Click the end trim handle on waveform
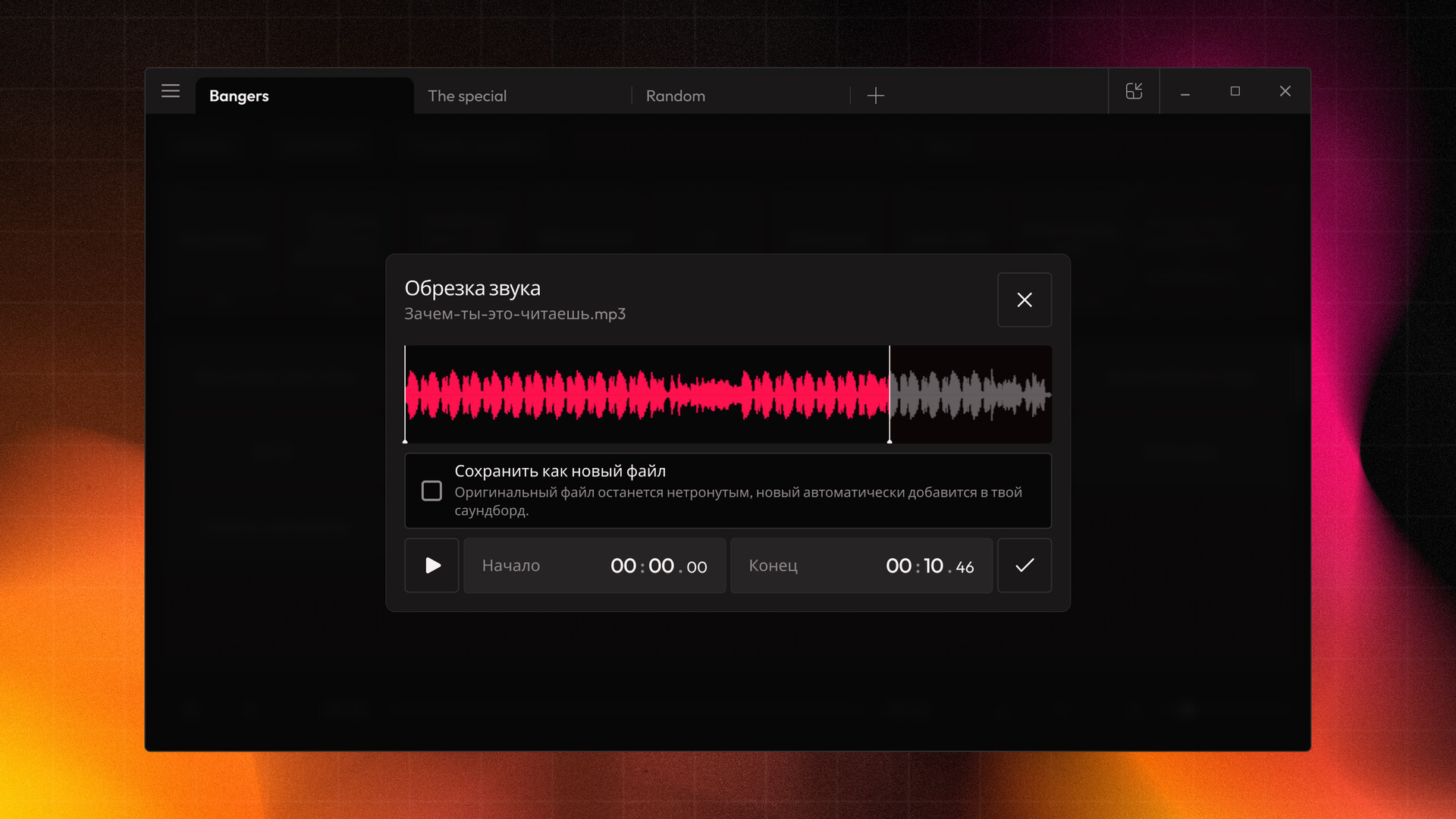This screenshot has width=1456, height=819. [890, 394]
